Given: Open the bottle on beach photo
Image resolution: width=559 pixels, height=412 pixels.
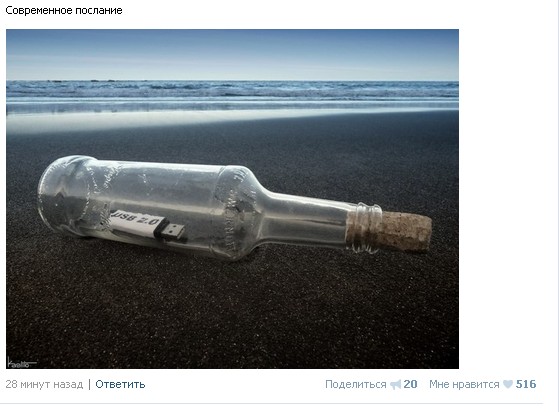Looking at the screenshot, I should [232, 199].
